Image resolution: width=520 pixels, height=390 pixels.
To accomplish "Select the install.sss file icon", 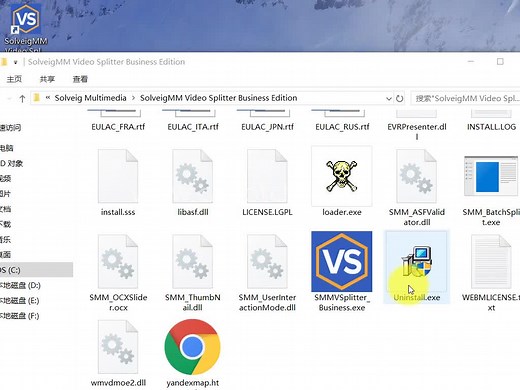I will [118, 176].
